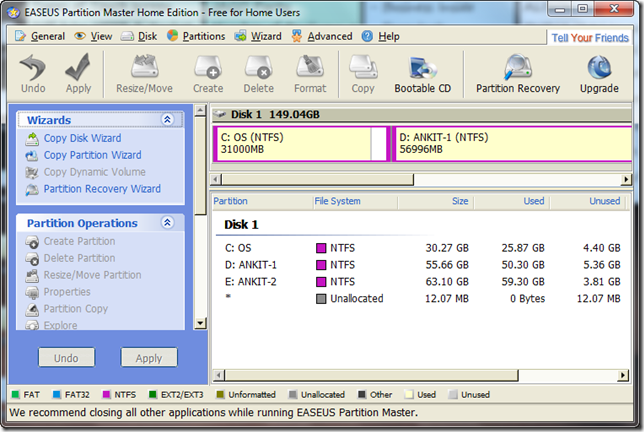Click the bottom-left Apply button
Screen dimensions: 644x432
(149, 358)
